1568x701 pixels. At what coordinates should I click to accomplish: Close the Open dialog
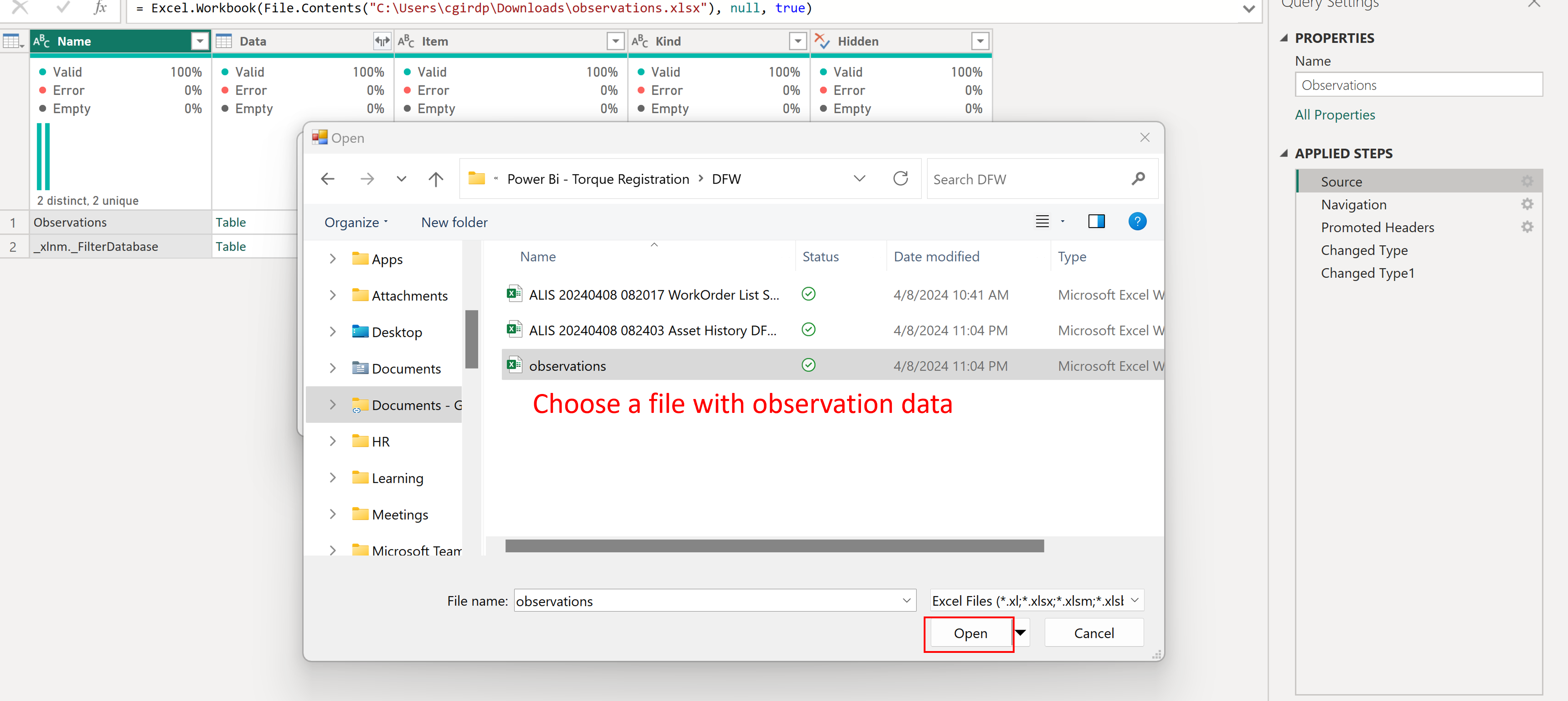pyautogui.click(x=1144, y=138)
